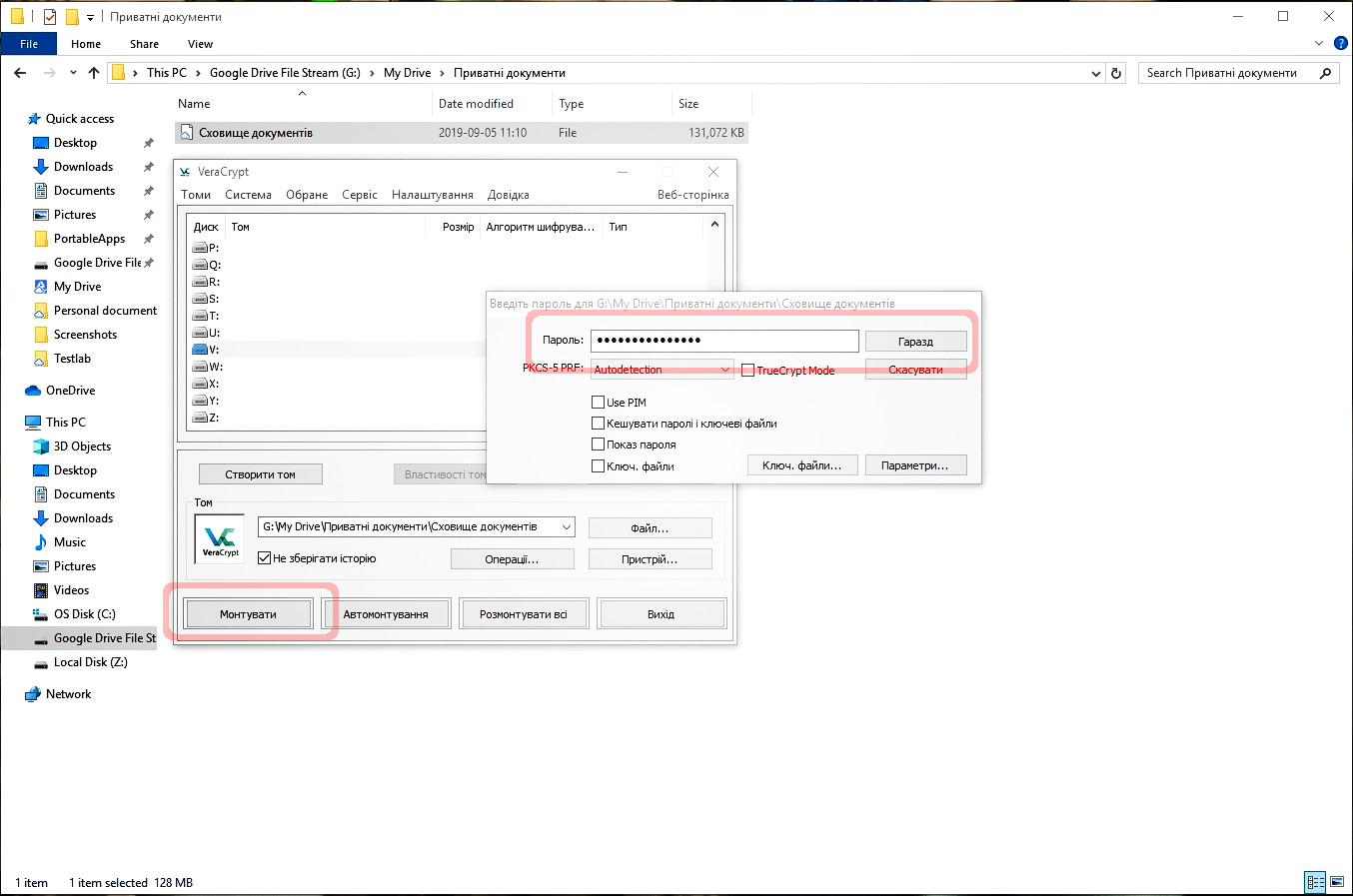
Task: Click the Створити том button
Action: [x=260, y=474]
